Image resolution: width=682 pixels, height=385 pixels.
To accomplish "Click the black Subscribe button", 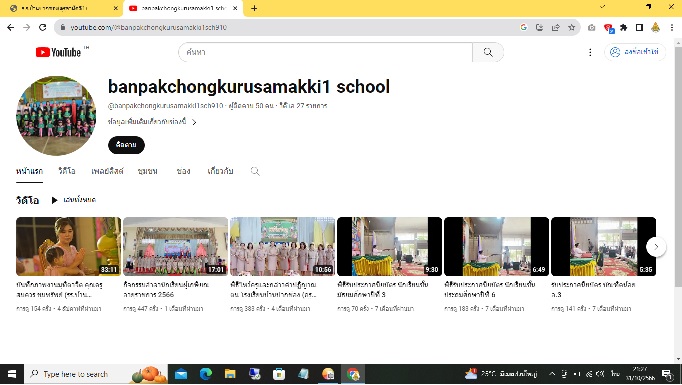I will click(x=126, y=145).
